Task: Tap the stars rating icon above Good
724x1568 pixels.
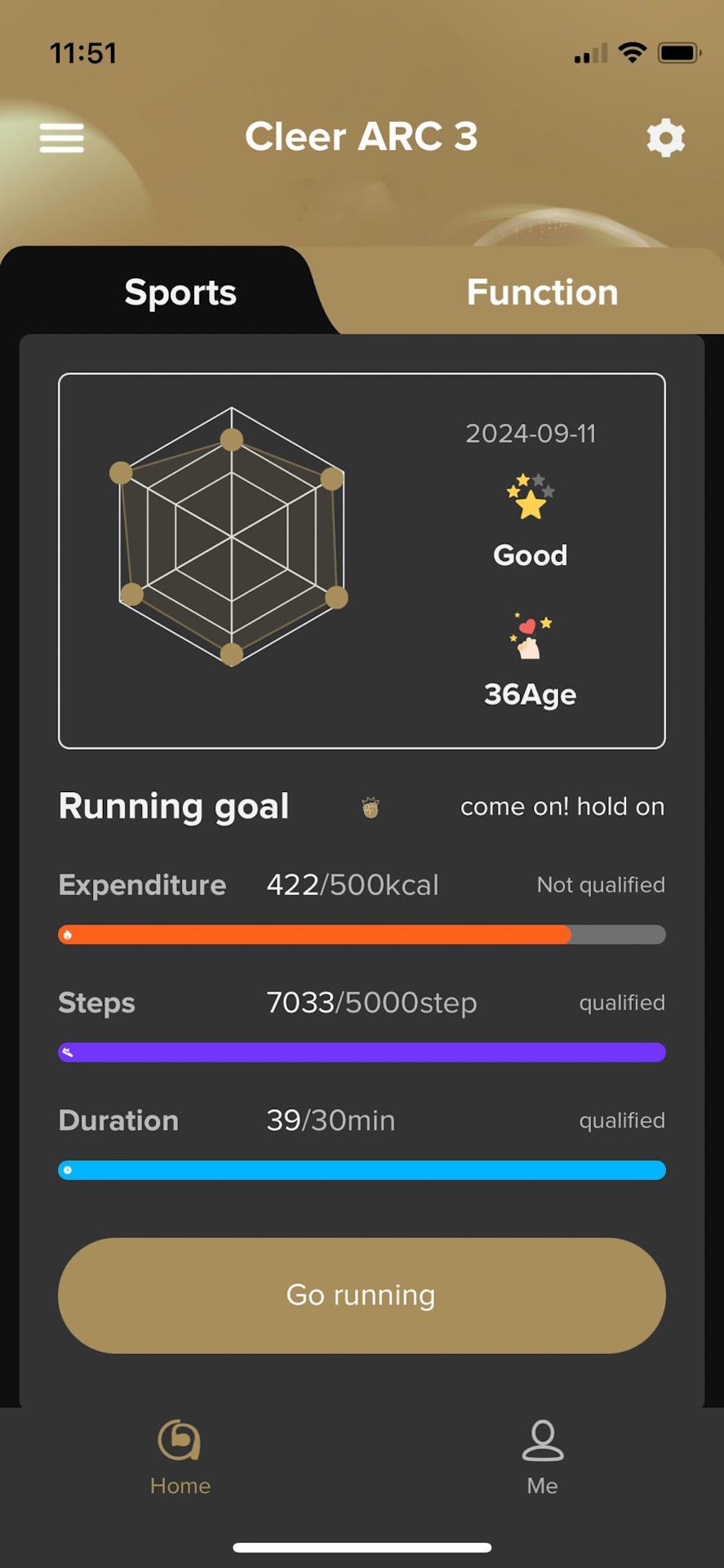Action: [x=531, y=497]
